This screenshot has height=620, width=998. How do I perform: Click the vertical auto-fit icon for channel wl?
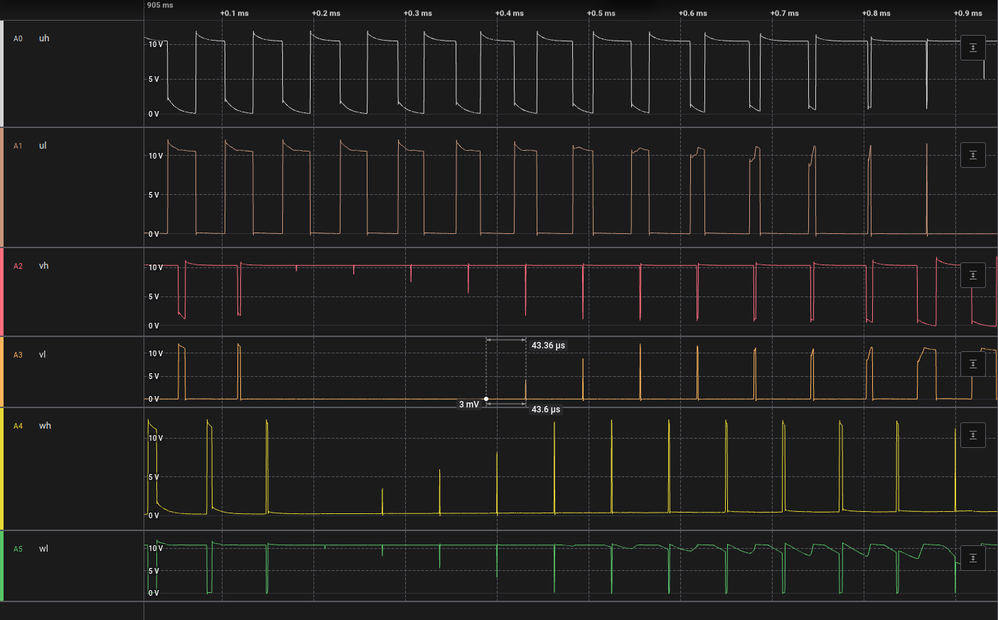coord(973,558)
